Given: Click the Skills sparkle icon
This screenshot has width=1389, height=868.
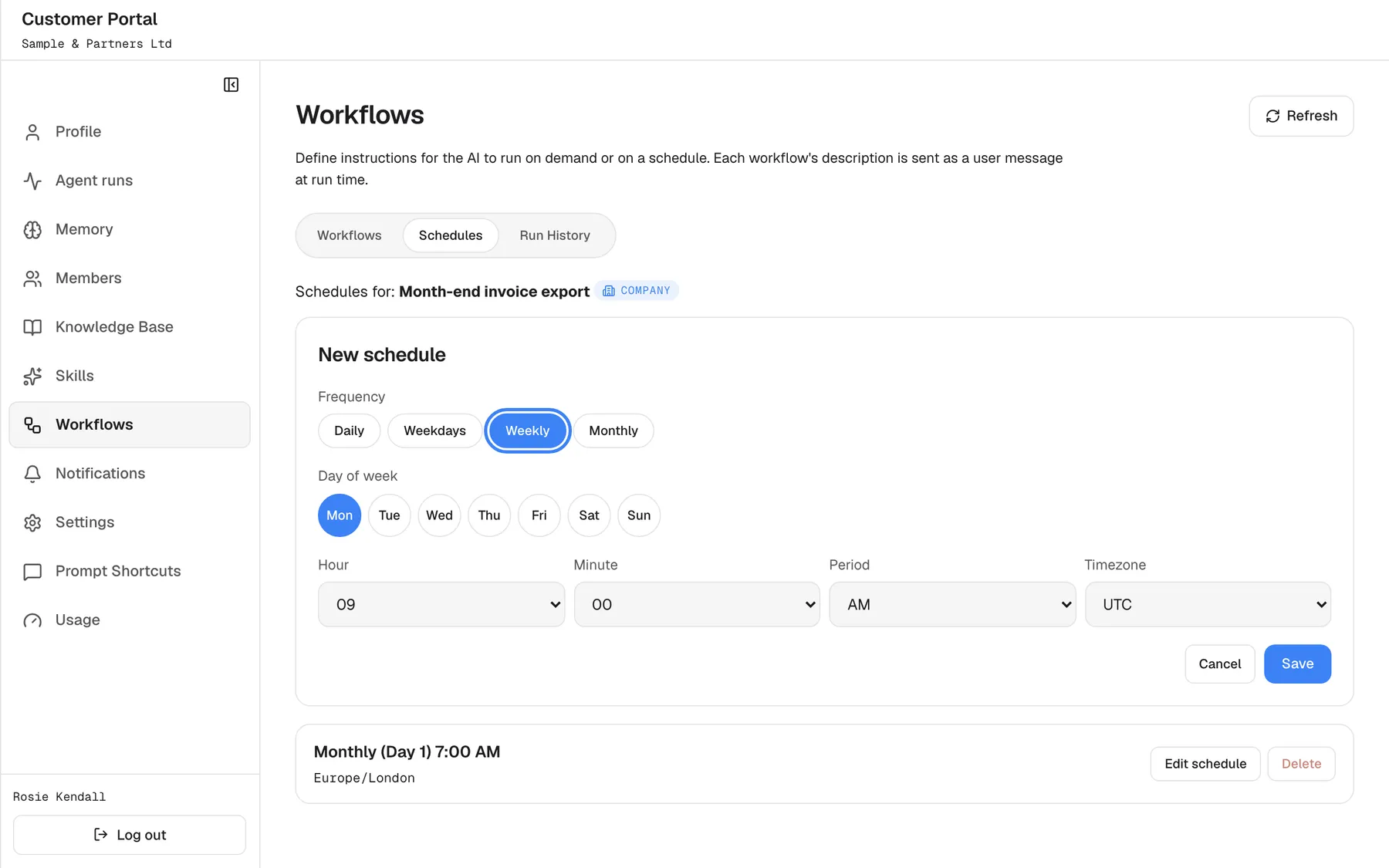Looking at the screenshot, I should (32, 376).
